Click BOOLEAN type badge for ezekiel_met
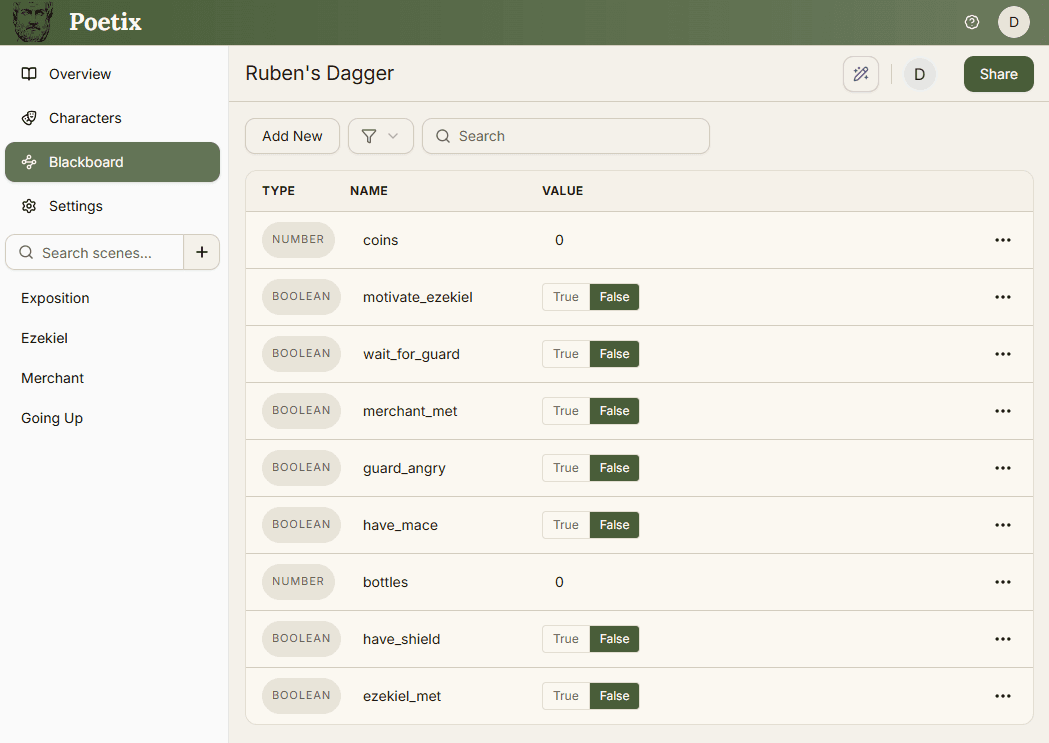 [301, 696]
